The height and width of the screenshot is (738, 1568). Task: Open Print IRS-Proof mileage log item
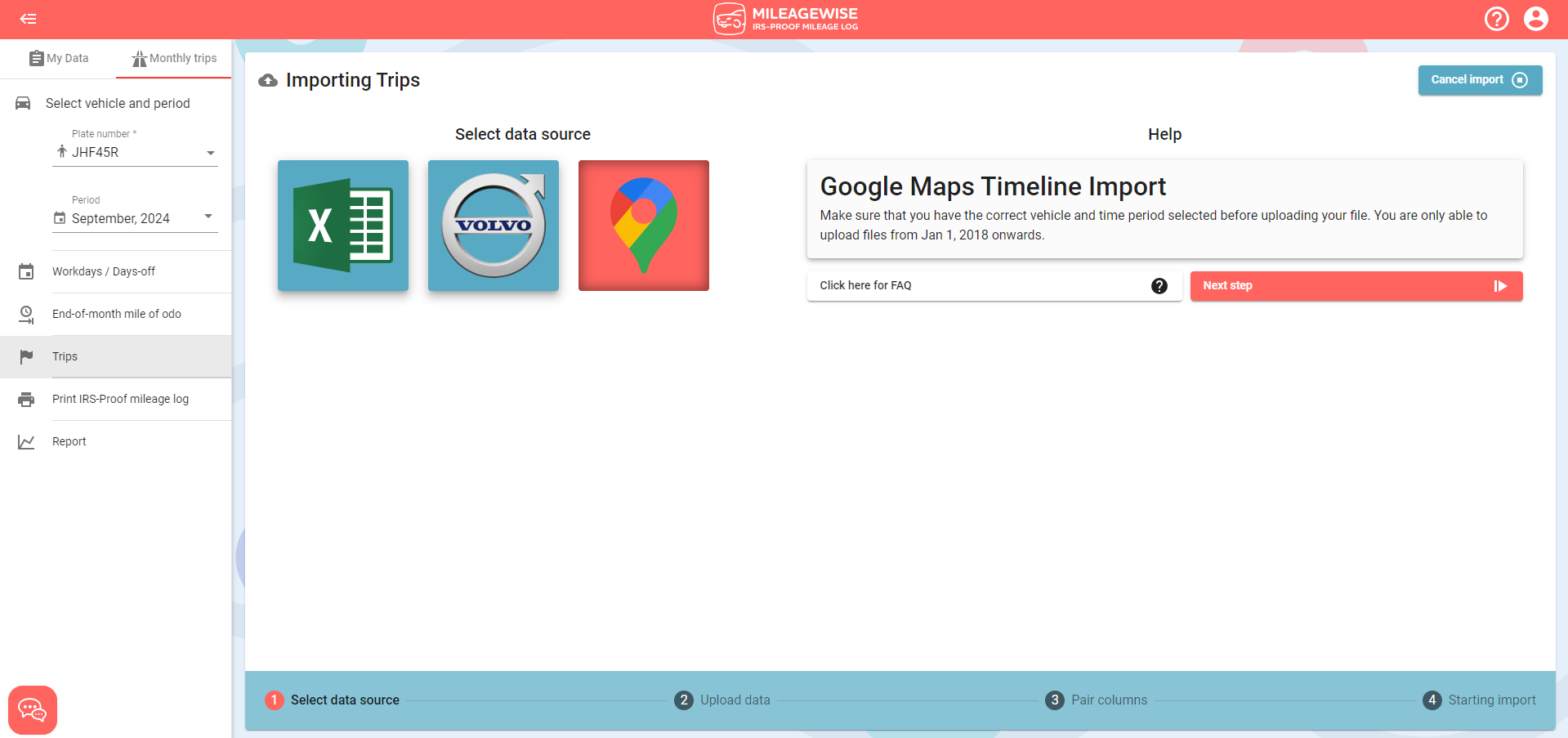pyautogui.click(x=116, y=399)
